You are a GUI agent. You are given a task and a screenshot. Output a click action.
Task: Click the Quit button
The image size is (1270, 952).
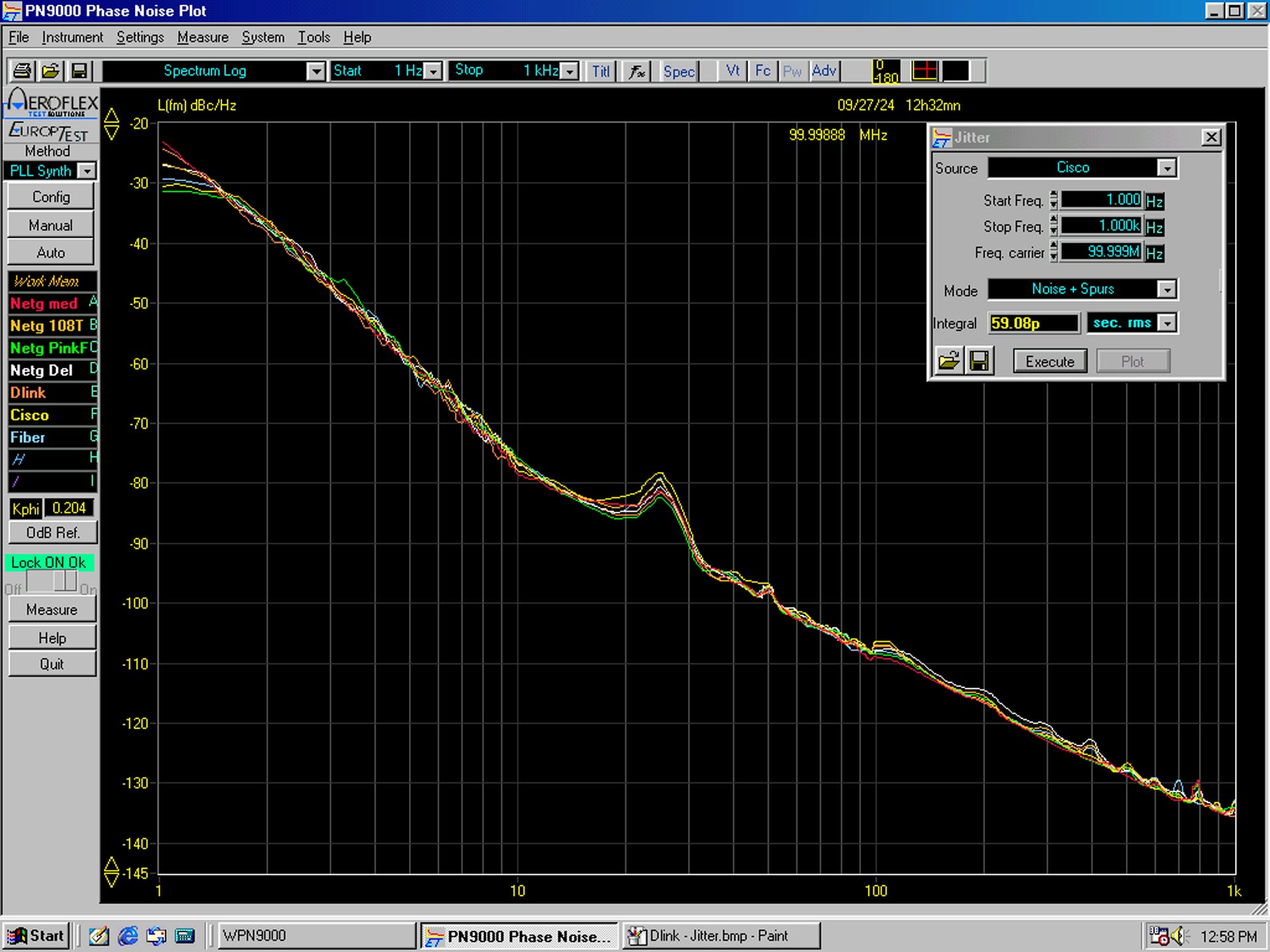click(52, 664)
